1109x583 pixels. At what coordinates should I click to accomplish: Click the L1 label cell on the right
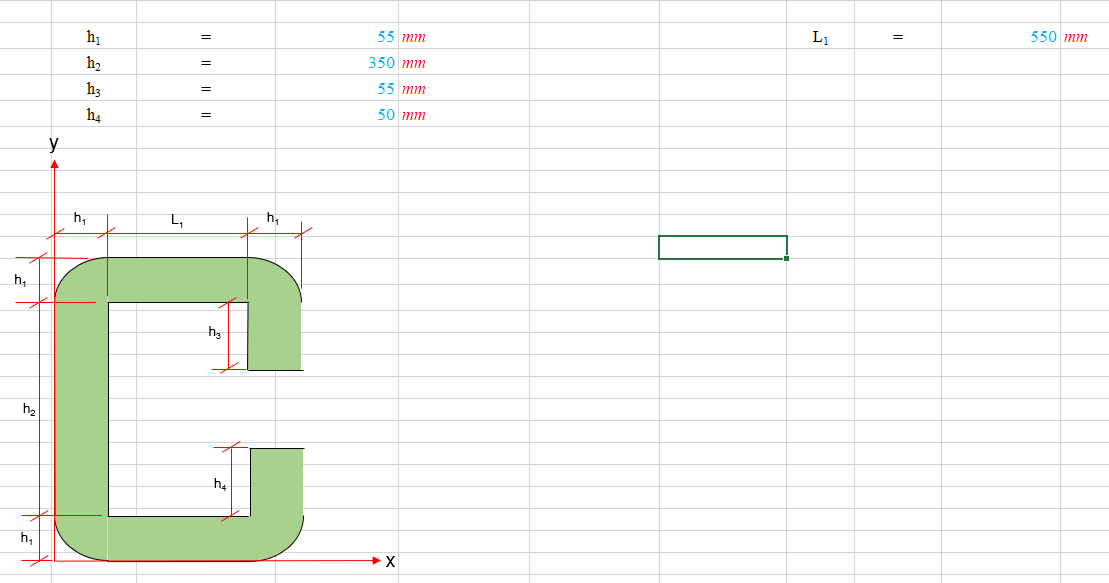point(818,37)
